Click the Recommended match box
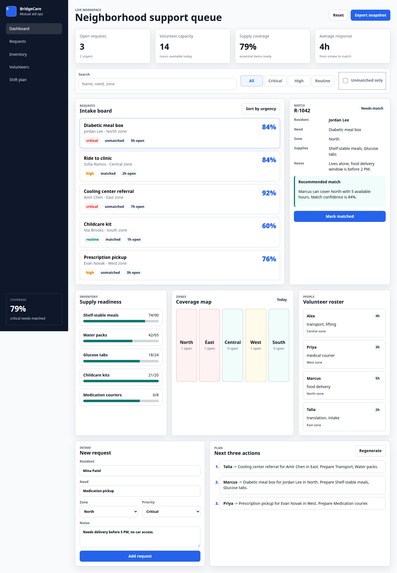Image resolution: width=397 pixels, height=573 pixels. 340,191
